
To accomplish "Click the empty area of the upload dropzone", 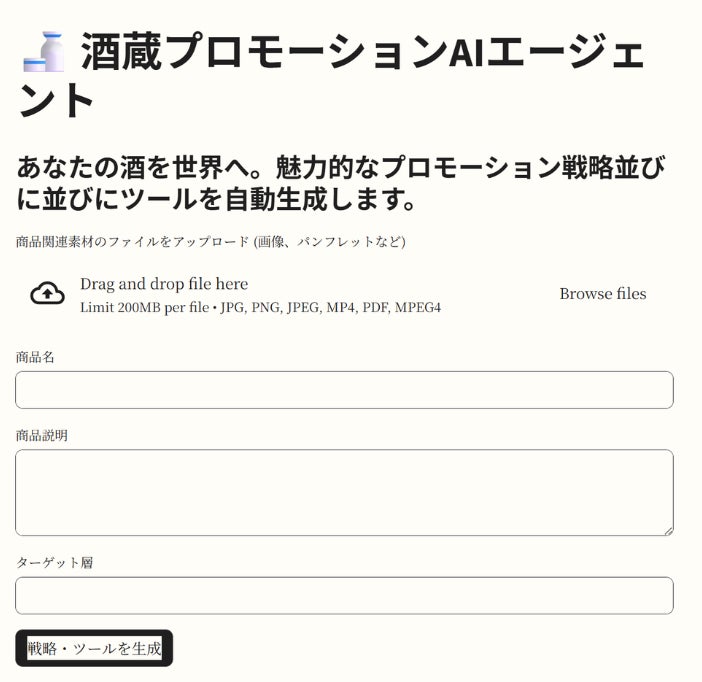I will [x=497, y=294].
